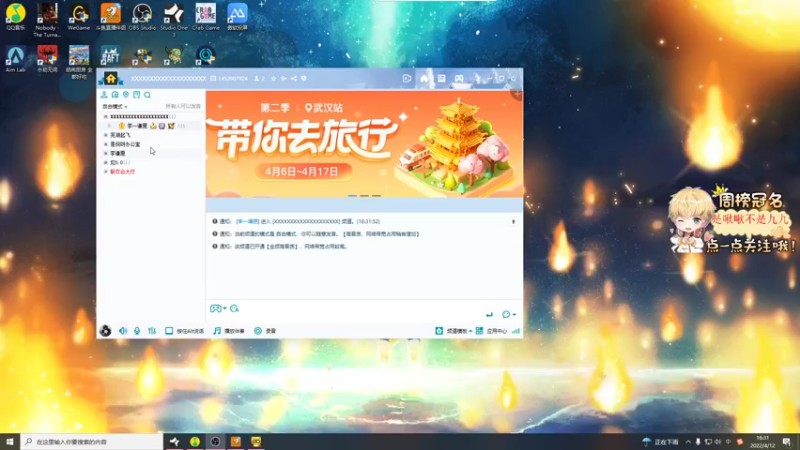Open the orange Douyu streaming shortcut
The height and width of the screenshot is (450, 800).
click(x=110, y=16)
